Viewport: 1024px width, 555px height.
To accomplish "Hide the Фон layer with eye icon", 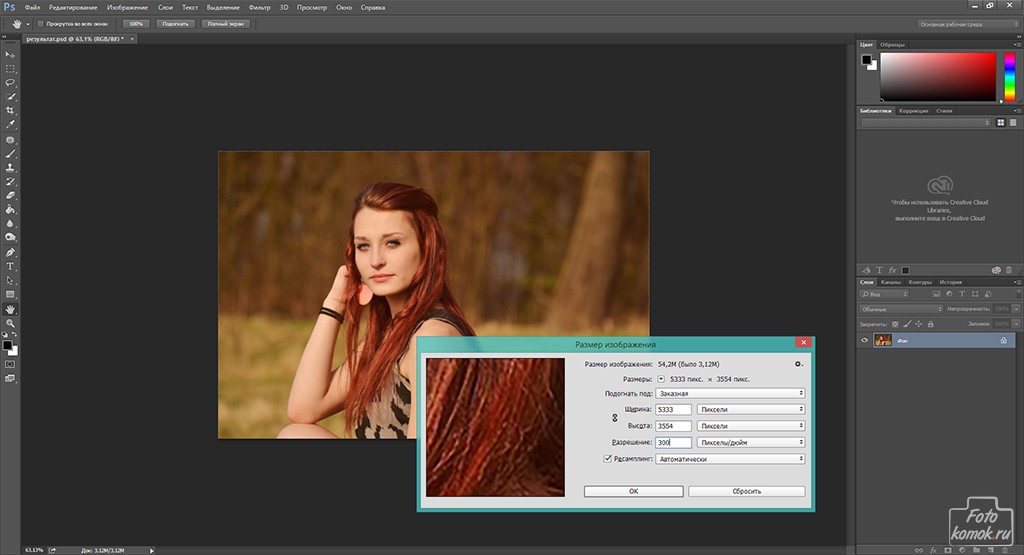I will point(865,341).
